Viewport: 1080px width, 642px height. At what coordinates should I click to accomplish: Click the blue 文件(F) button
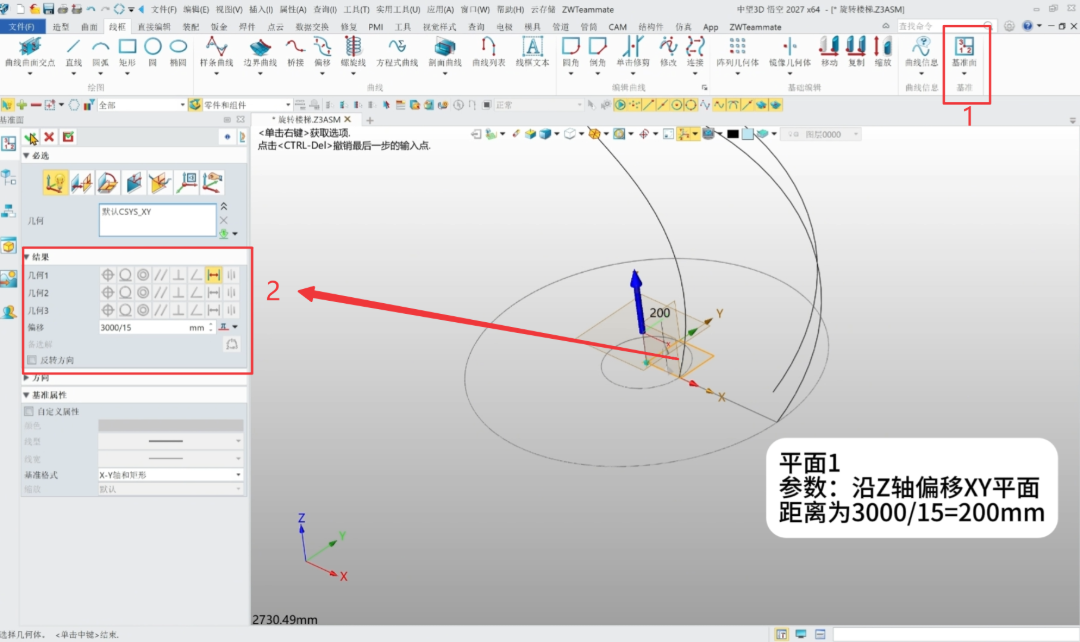22,27
